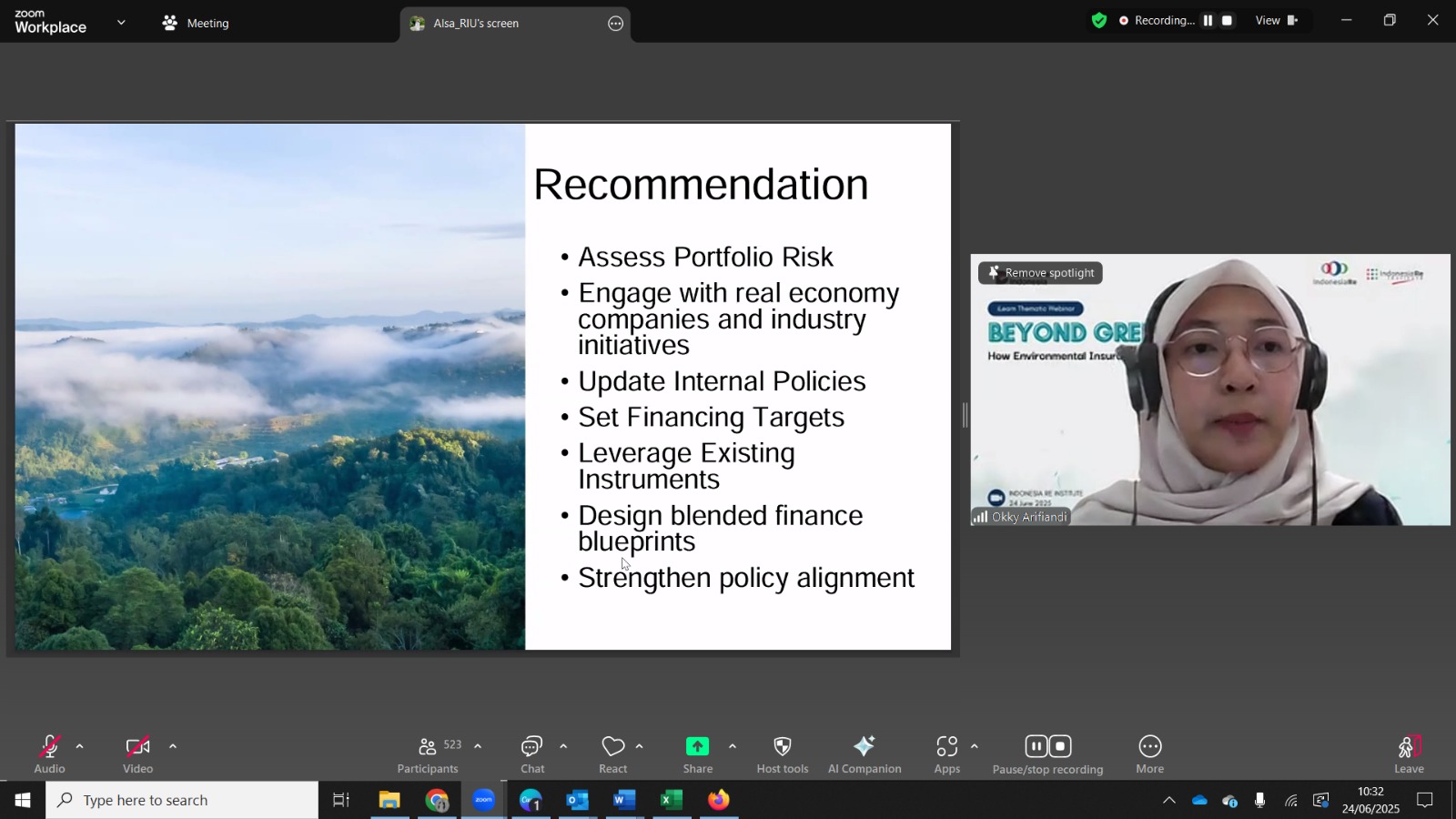Click the encryption shield icon
The height and width of the screenshot is (819, 1456).
tap(1099, 20)
